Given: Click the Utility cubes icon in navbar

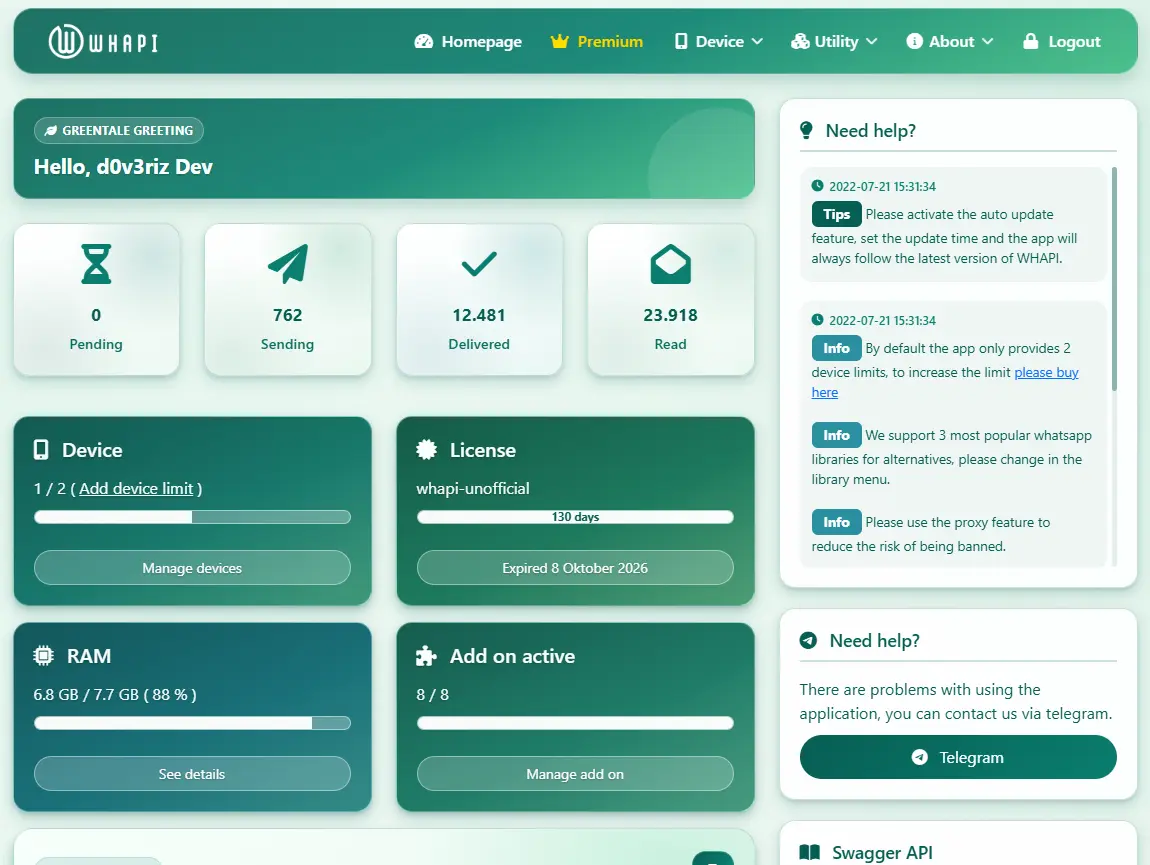Looking at the screenshot, I should coord(799,42).
